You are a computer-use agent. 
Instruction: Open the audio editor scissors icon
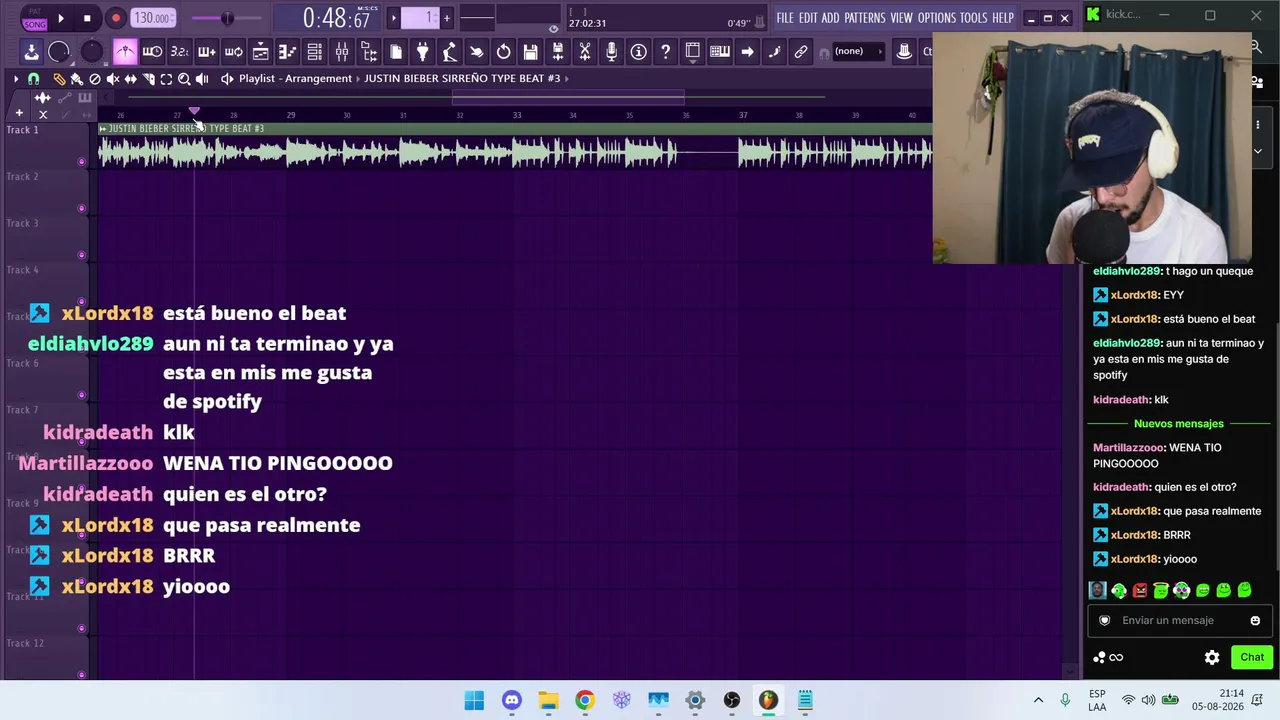584,52
